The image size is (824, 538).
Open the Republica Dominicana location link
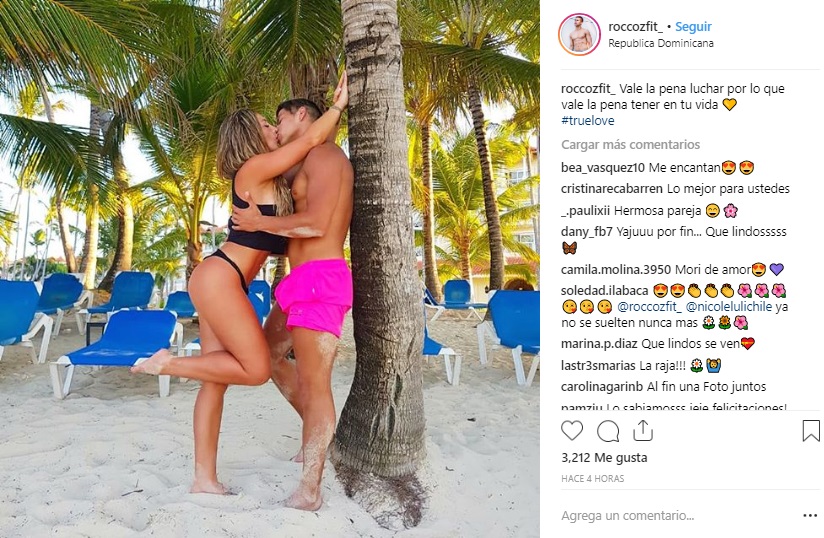click(x=661, y=44)
